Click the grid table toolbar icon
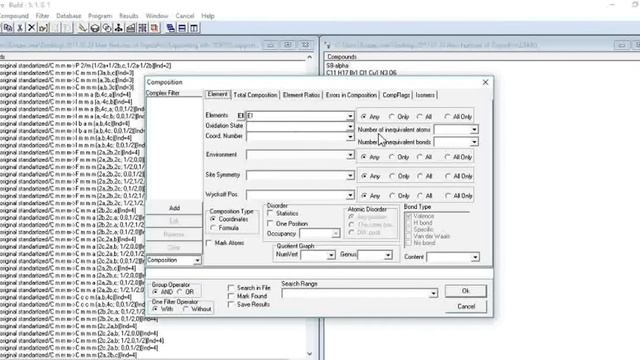 pos(142,28)
